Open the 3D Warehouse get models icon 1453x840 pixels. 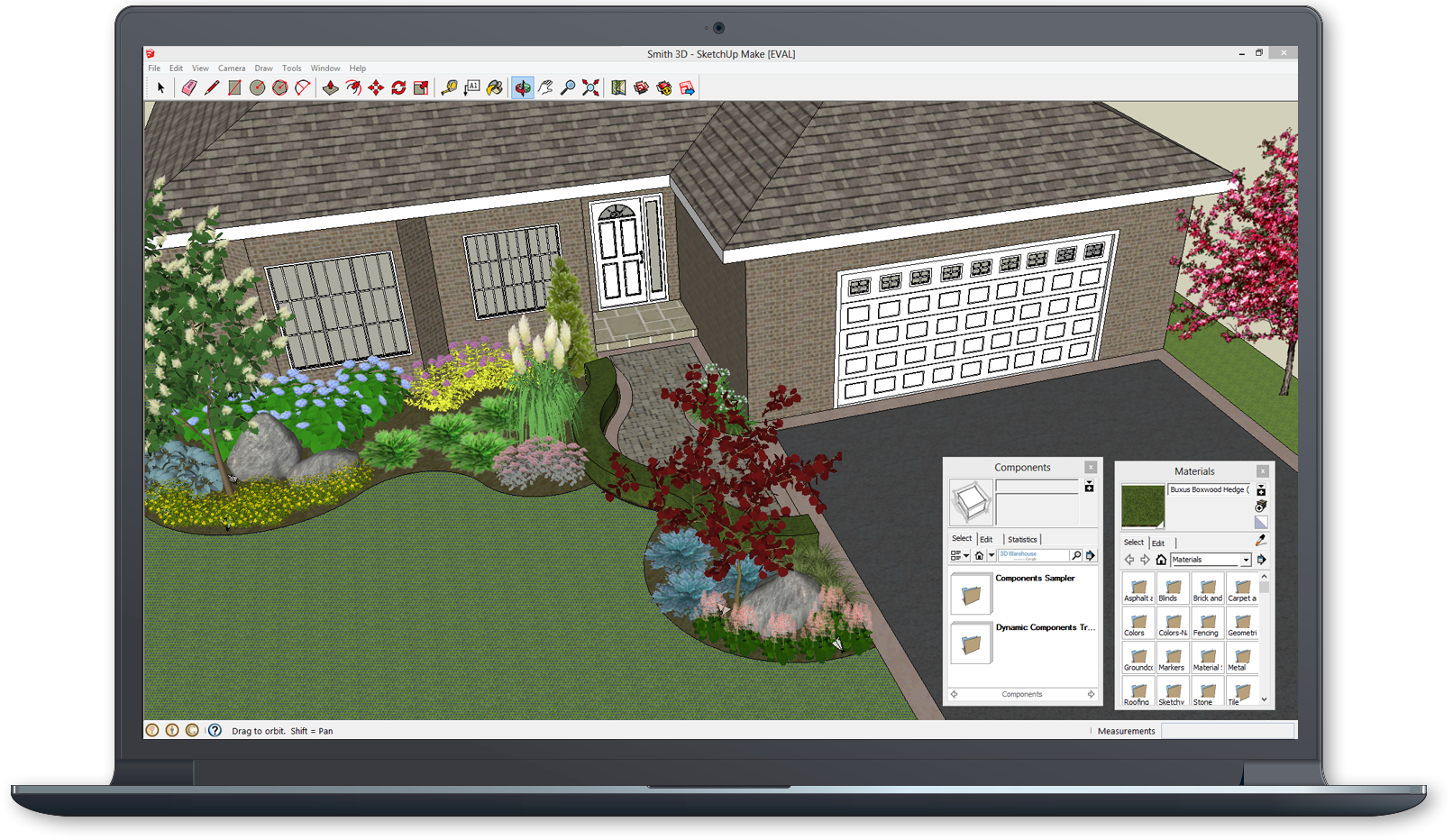click(641, 87)
